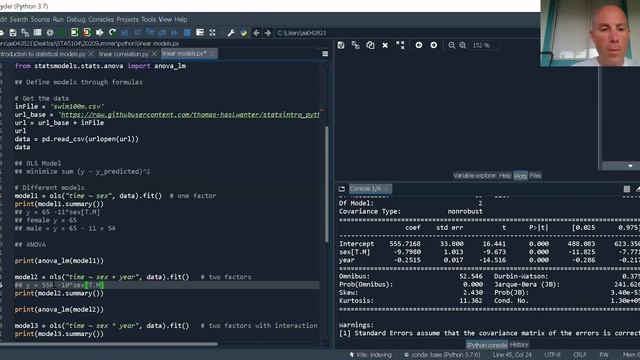Click the Previous plot arrow icon

(x=419, y=45)
